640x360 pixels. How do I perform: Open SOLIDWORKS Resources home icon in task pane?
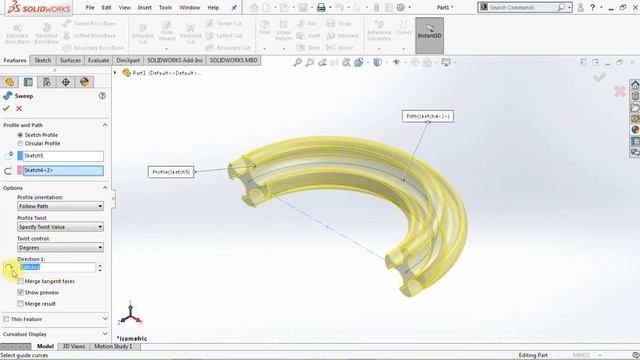pyautogui.click(x=635, y=85)
